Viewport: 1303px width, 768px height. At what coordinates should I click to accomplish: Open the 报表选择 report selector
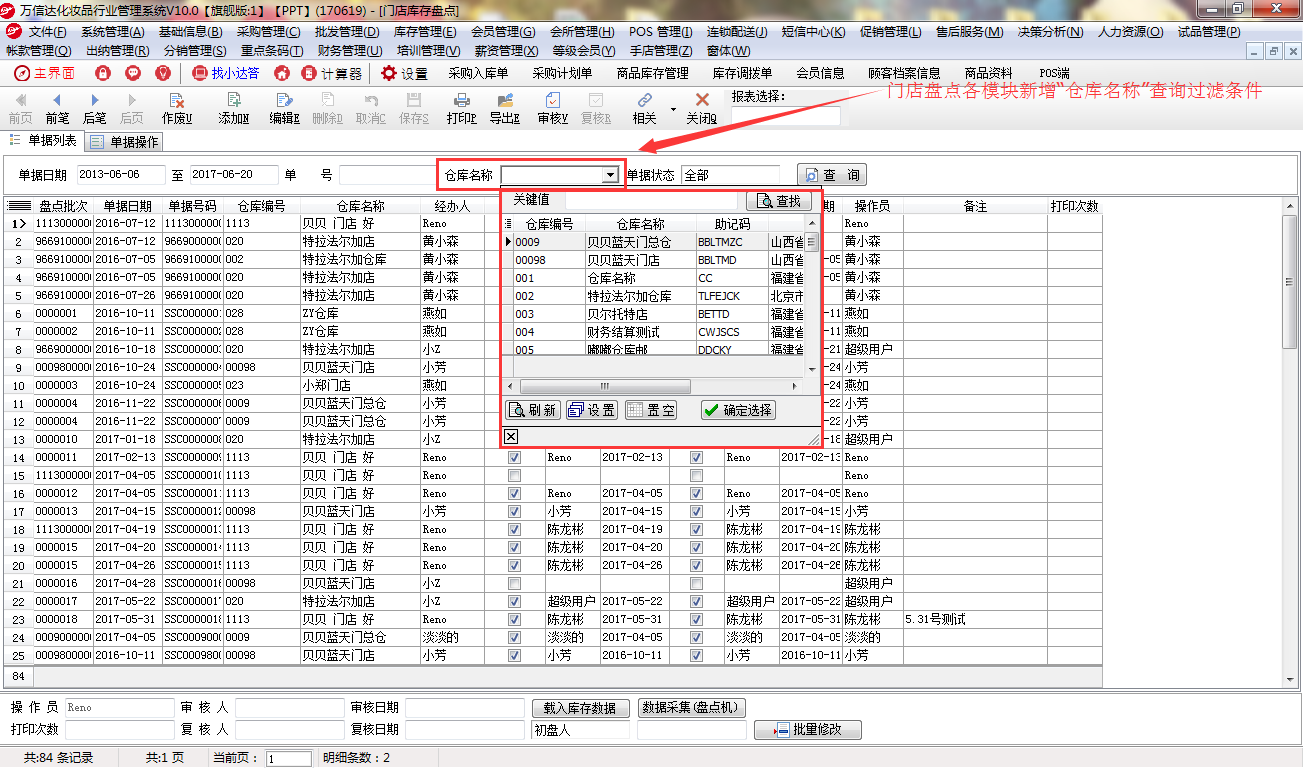pos(786,116)
